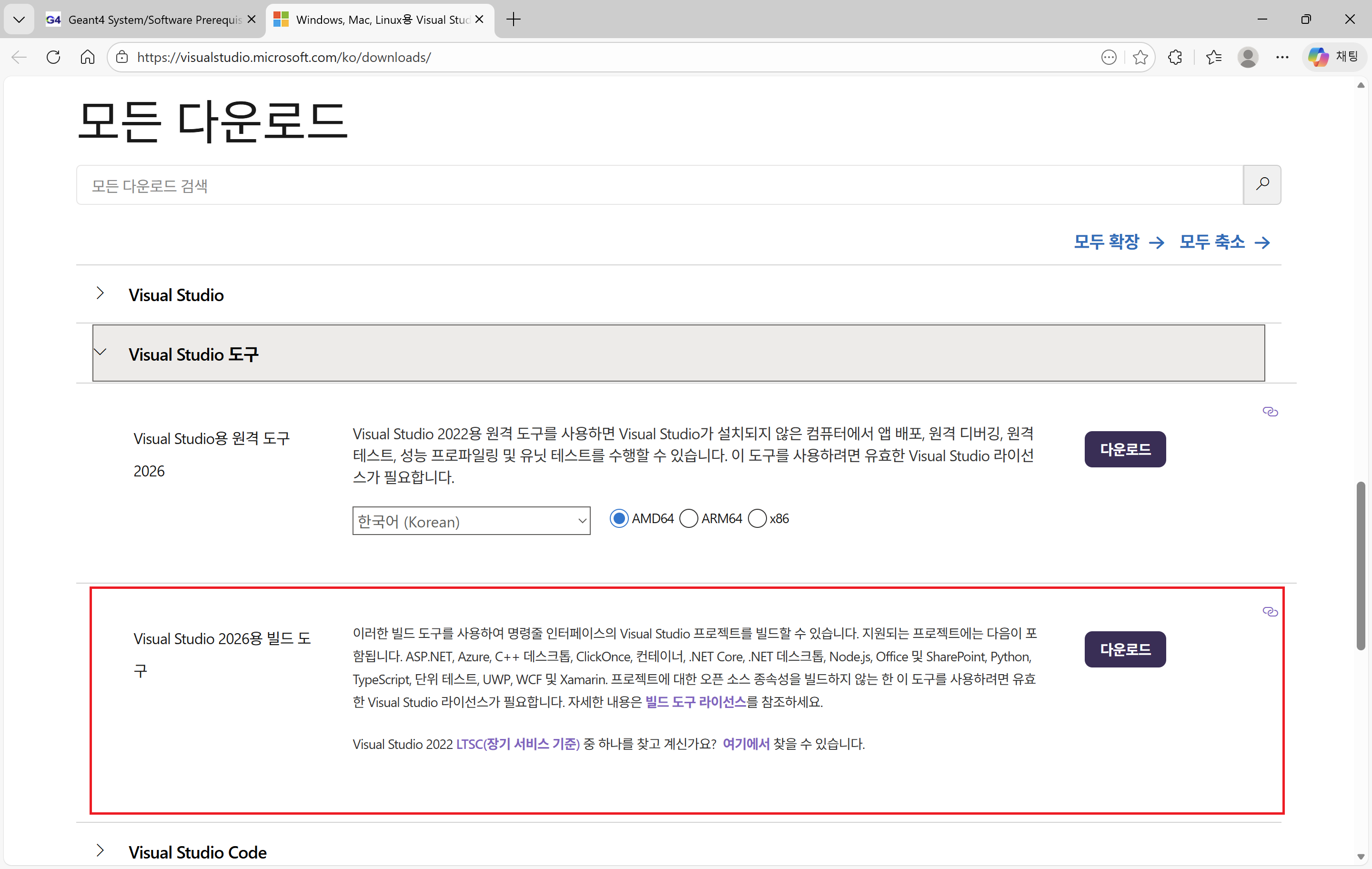Open Copilot chat icon in toolbar

[x=1333, y=56]
